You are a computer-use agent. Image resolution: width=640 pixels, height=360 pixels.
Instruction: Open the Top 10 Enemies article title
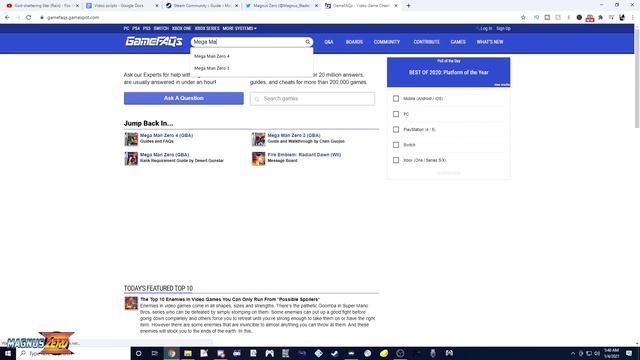click(x=230, y=299)
